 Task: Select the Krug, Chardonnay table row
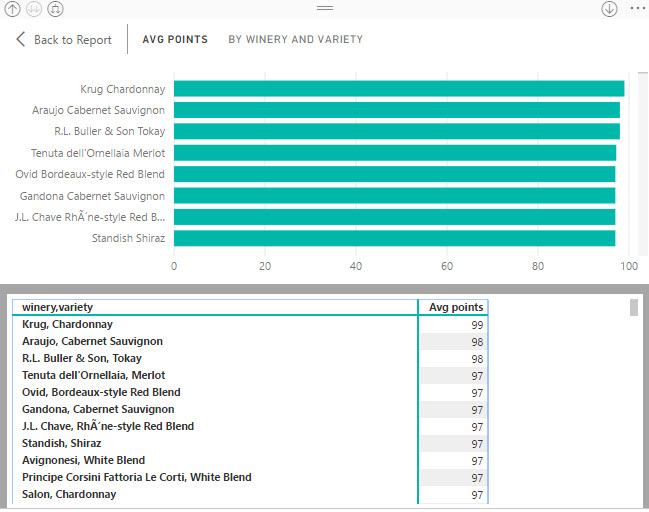[250, 324]
